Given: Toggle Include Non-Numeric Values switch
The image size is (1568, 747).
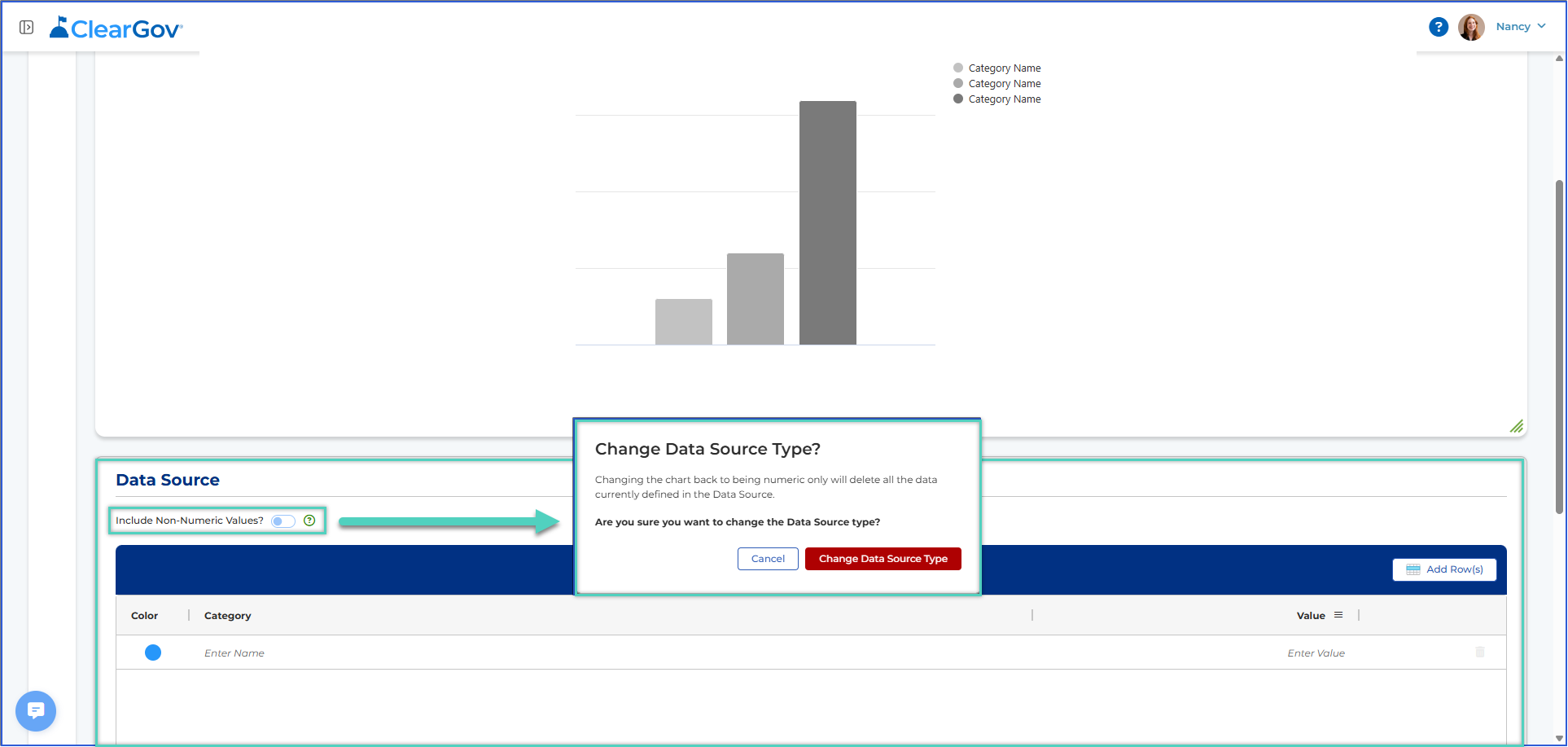Looking at the screenshot, I should click(283, 521).
